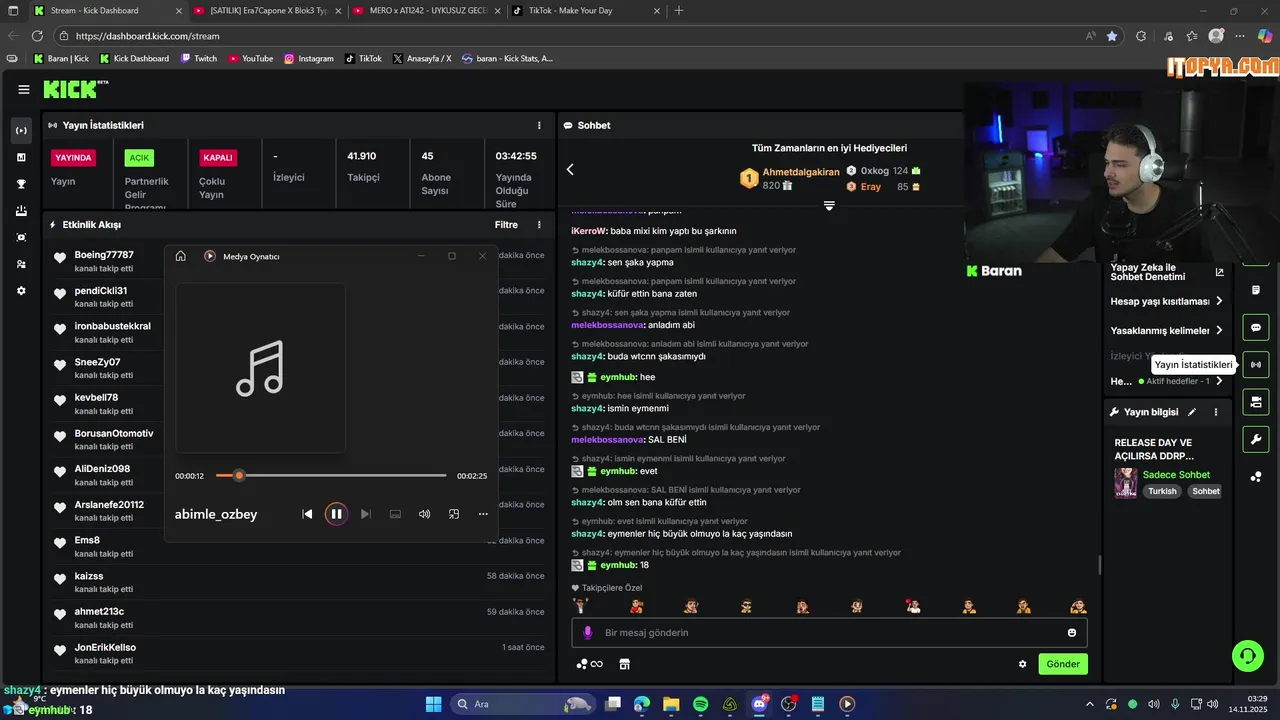
Task: Open the trophy achievements sidebar icon
Action: click(21, 184)
